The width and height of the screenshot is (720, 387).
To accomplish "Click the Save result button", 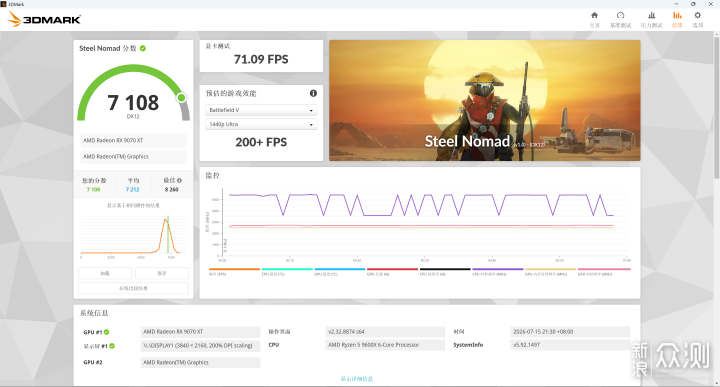I will pyautogui.click(x=162, y=273).
